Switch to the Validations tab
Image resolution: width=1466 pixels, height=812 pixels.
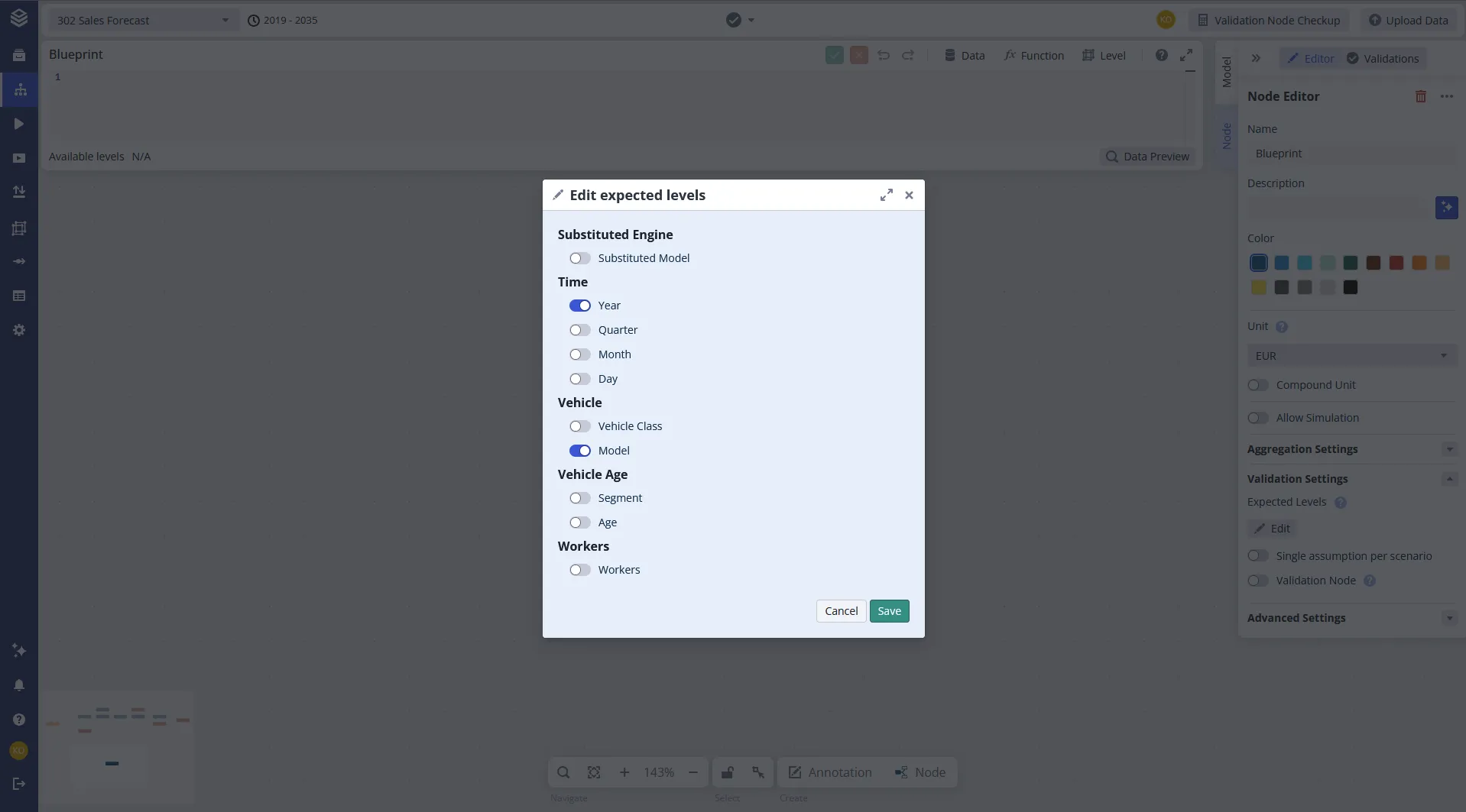tap(1383, 59)
